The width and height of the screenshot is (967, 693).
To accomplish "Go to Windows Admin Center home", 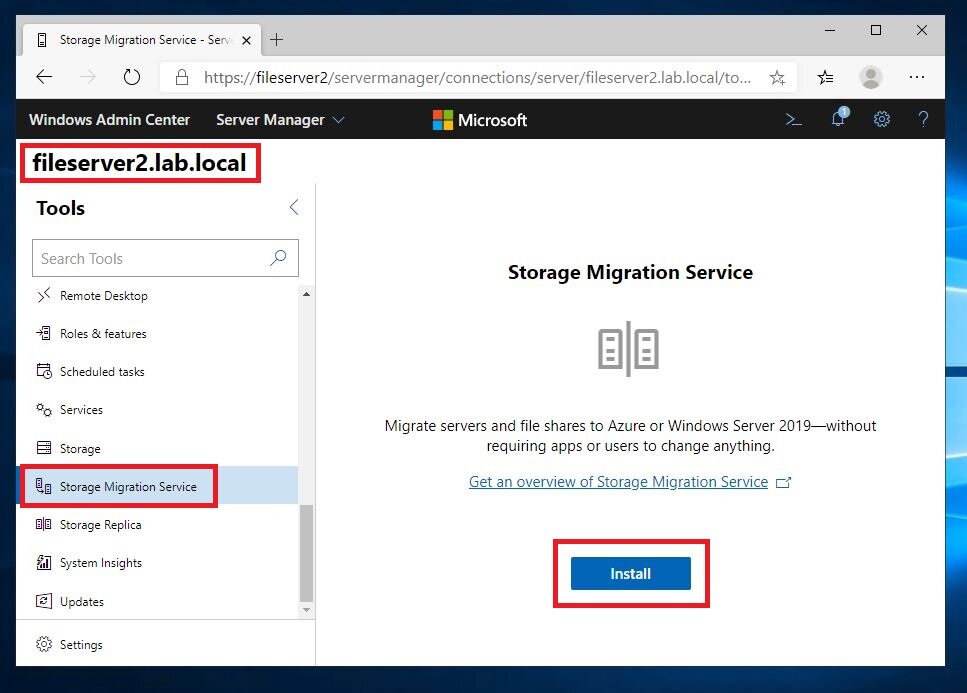I will click(109, 120).
